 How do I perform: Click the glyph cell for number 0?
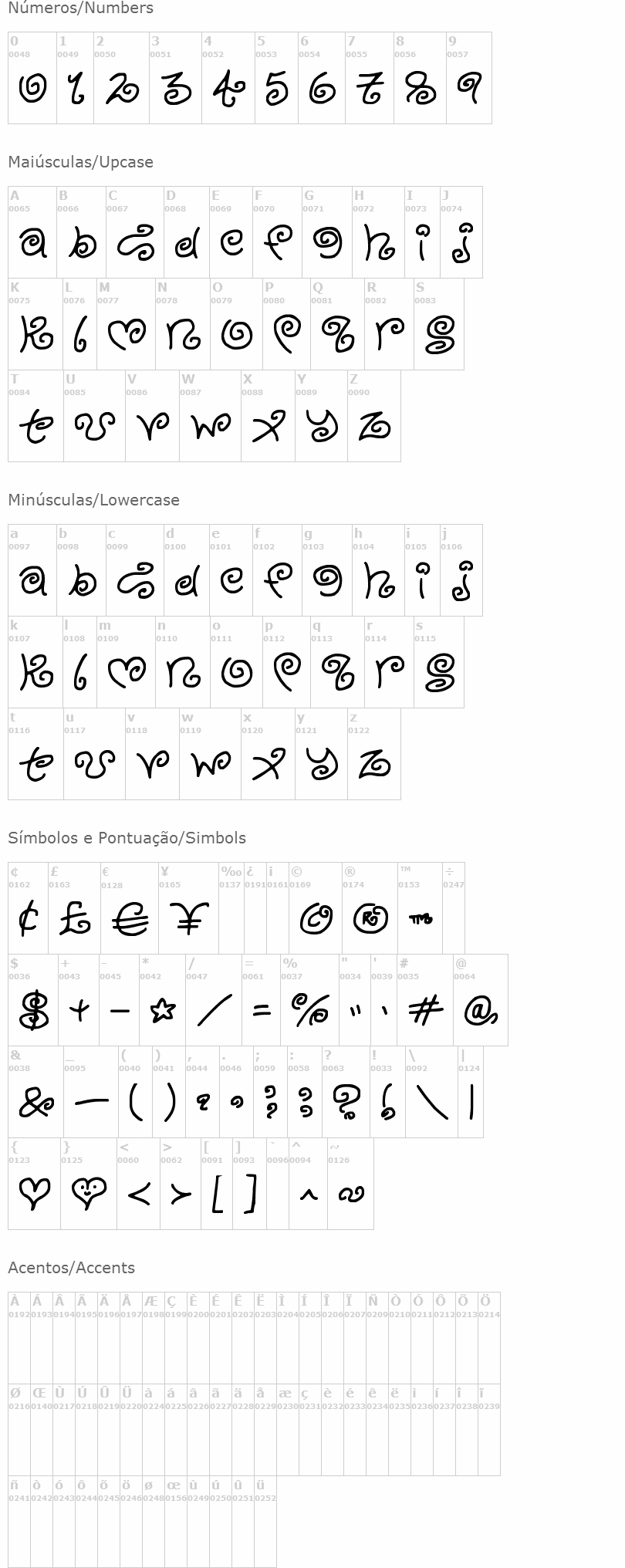click(32, 78)
